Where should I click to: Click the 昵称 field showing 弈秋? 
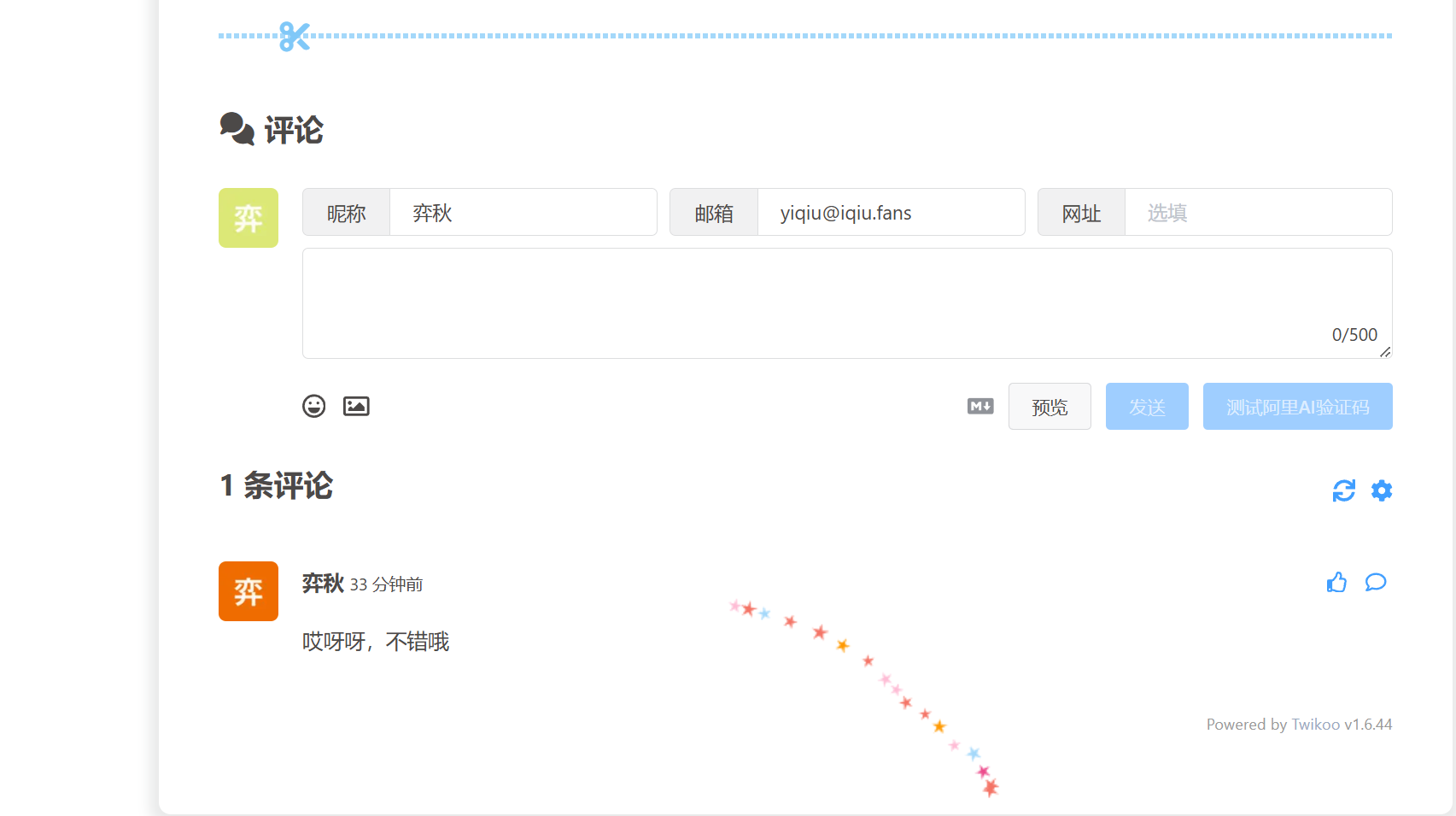(523, 212)
